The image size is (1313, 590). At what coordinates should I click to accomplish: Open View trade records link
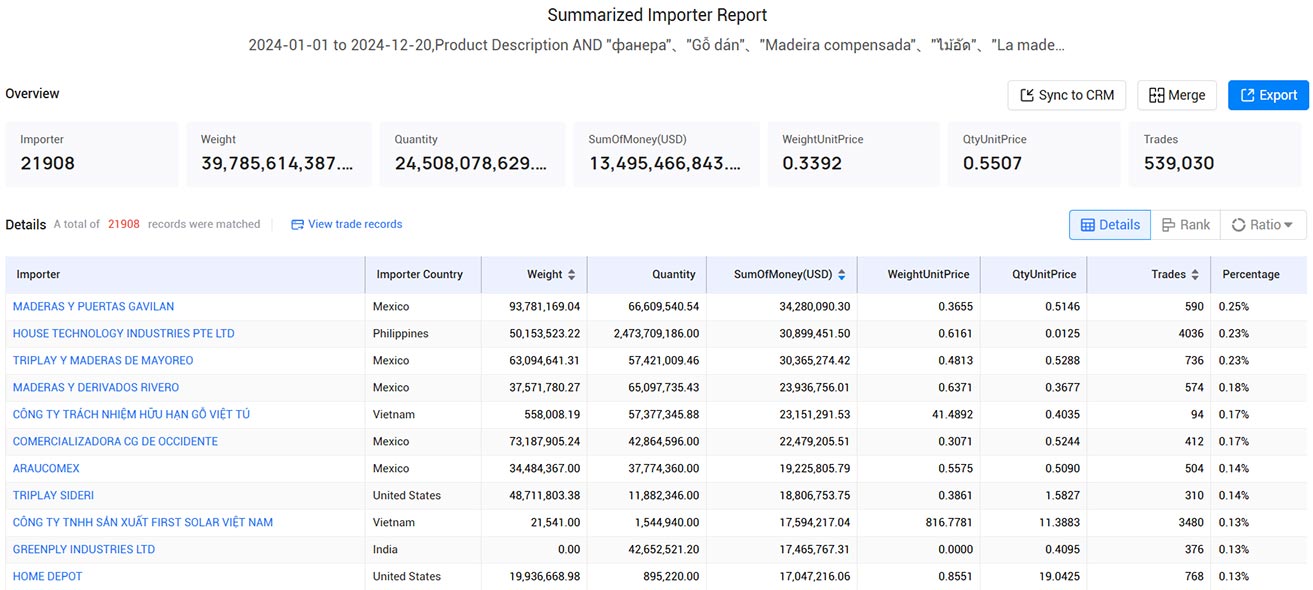346,224
